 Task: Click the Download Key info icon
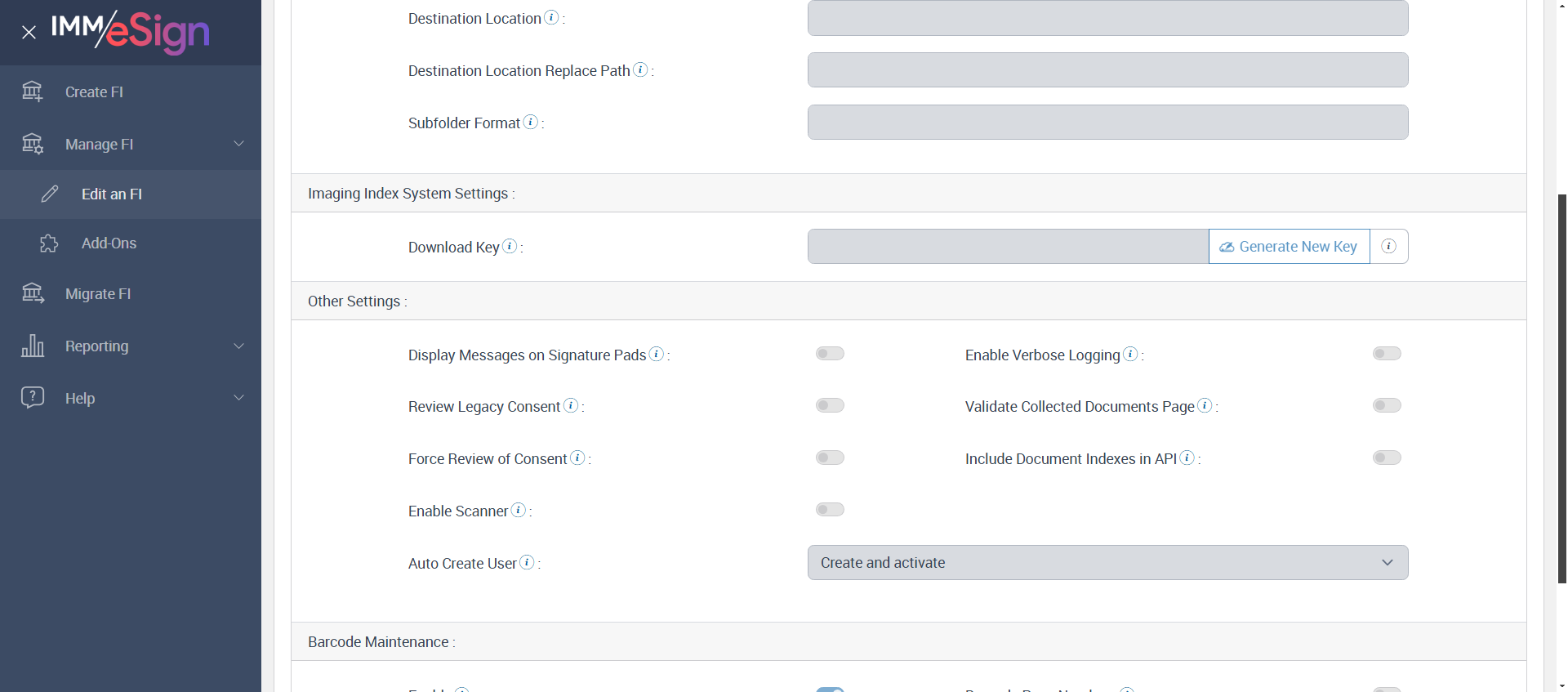510,246
